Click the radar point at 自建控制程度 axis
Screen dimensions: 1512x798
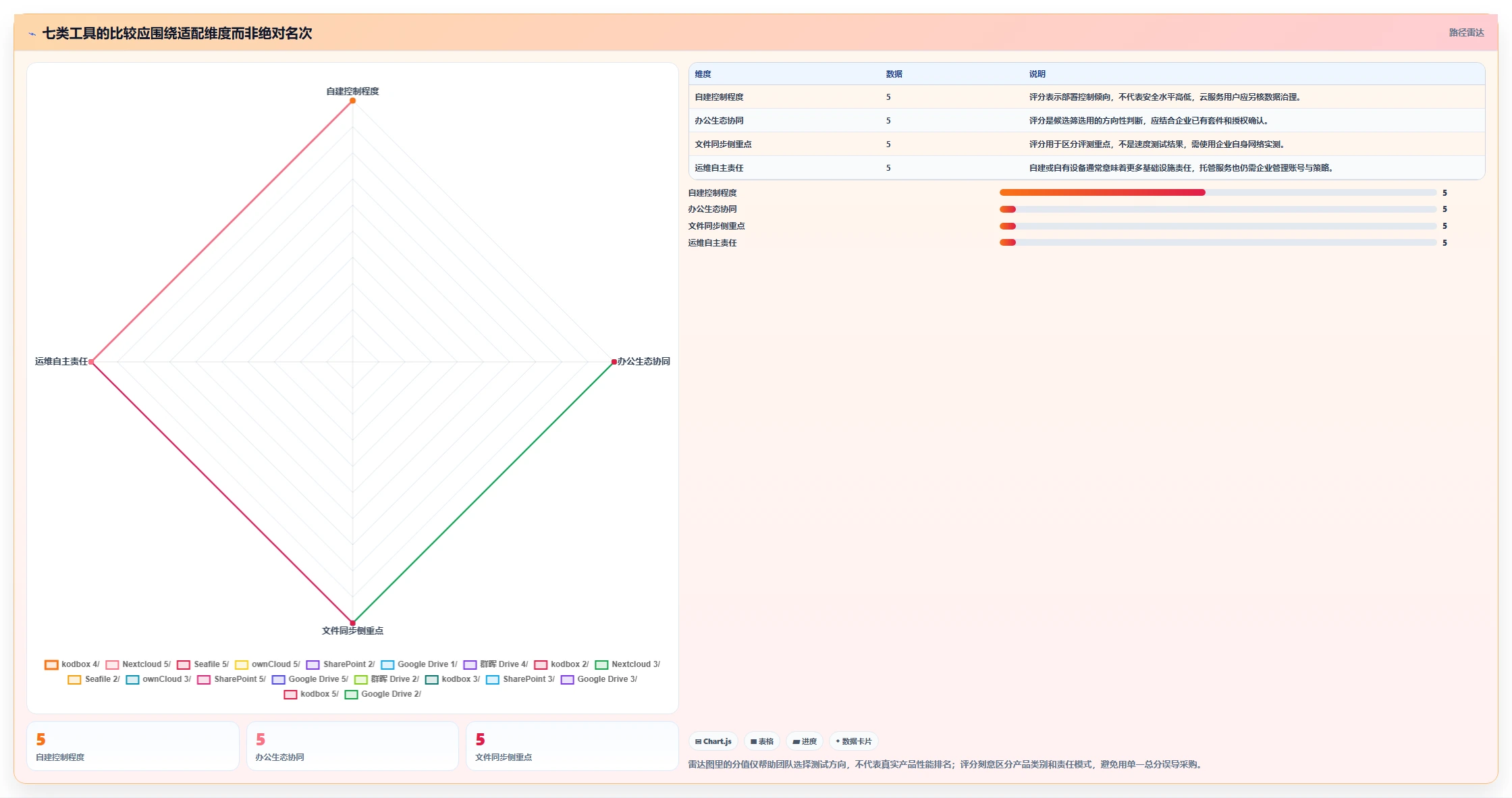point(352,101)
